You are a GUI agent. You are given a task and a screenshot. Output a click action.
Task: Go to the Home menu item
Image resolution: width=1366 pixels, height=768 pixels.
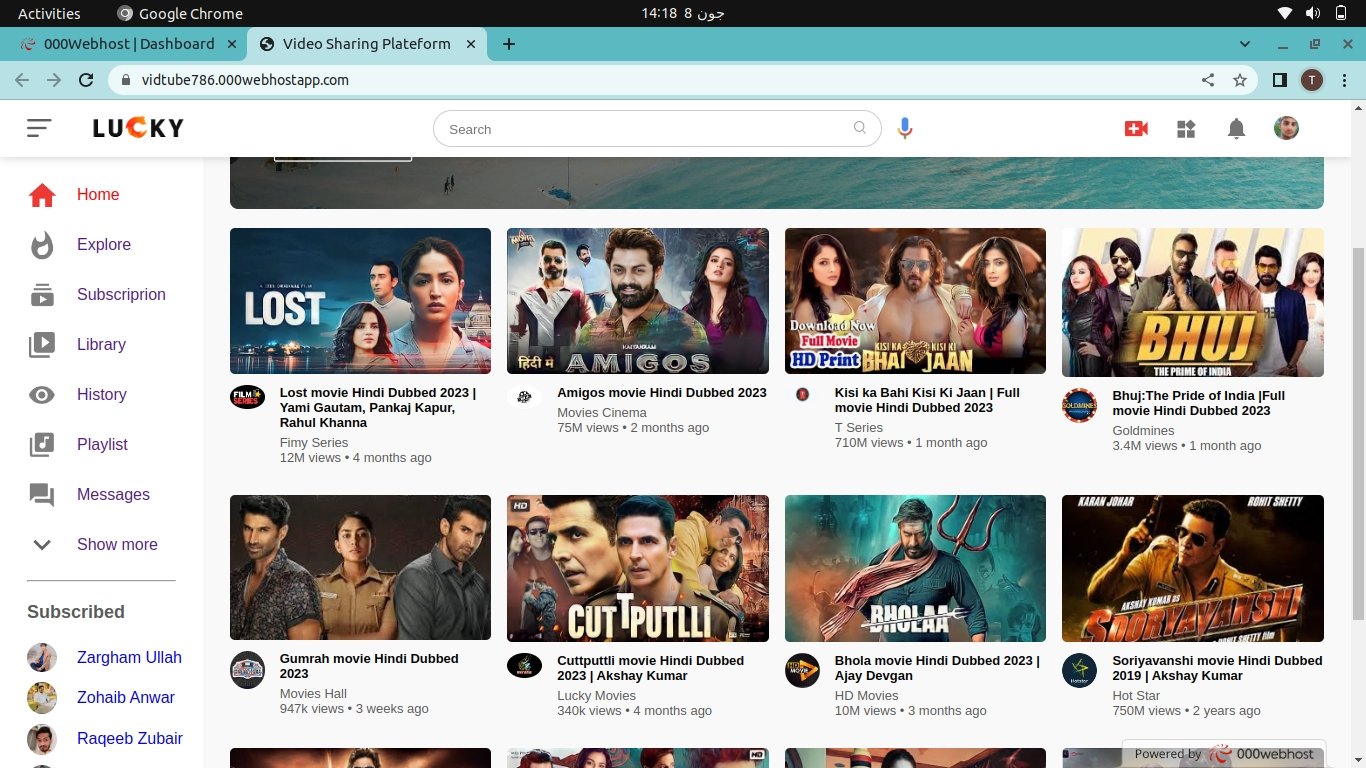coord(97,194)
